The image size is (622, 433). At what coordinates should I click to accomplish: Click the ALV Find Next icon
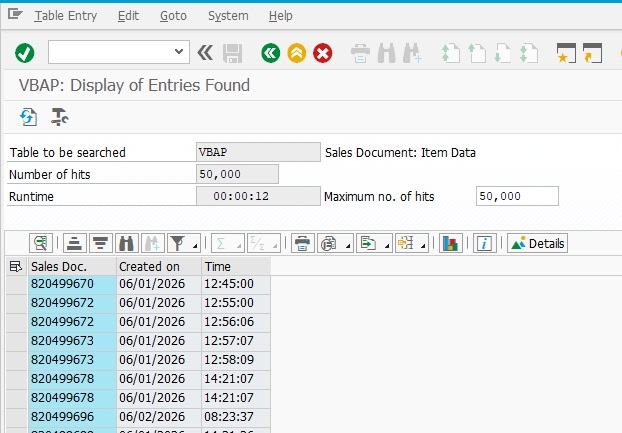[x=152, y=243]
